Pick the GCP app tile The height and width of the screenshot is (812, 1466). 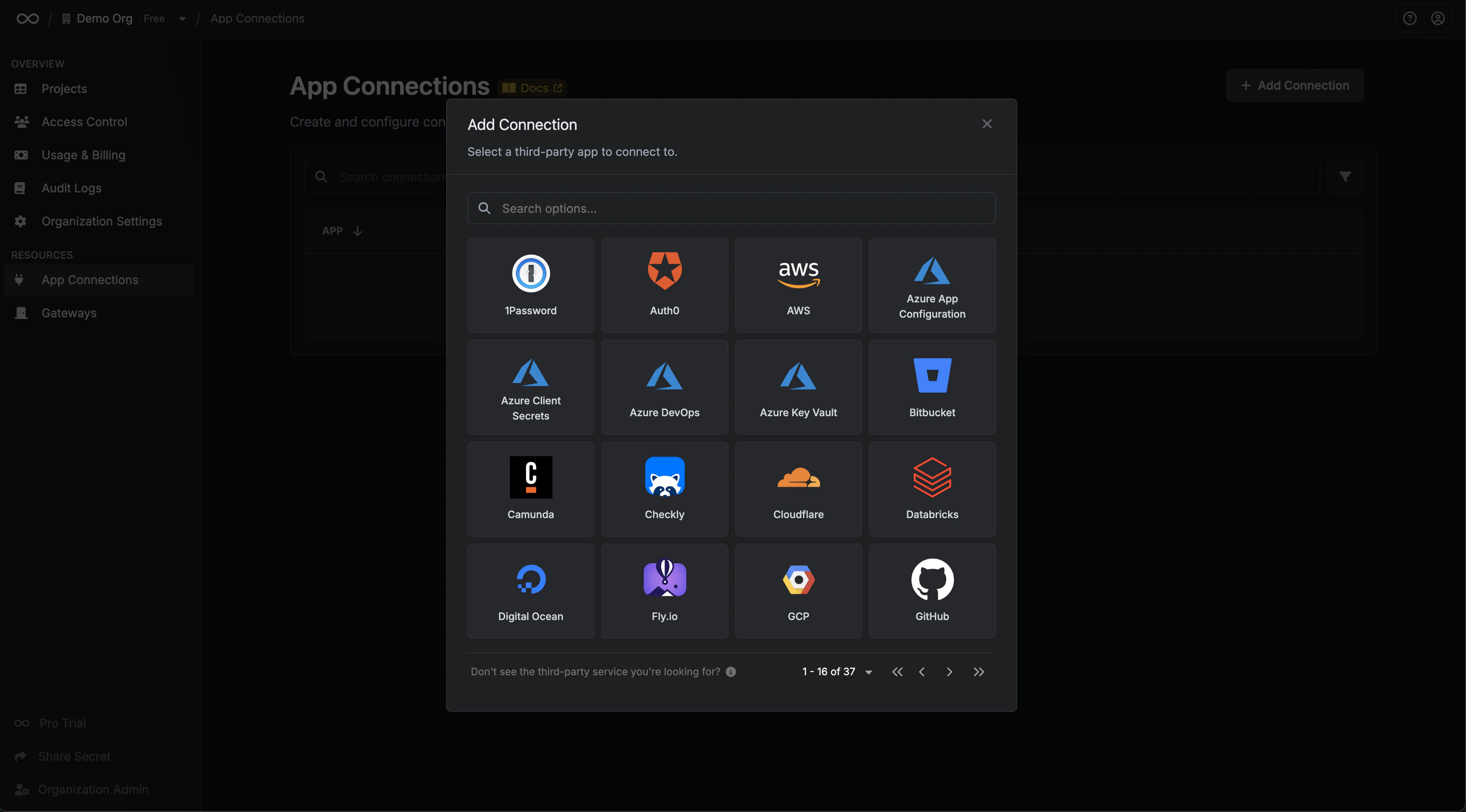(x=798, y=591)
